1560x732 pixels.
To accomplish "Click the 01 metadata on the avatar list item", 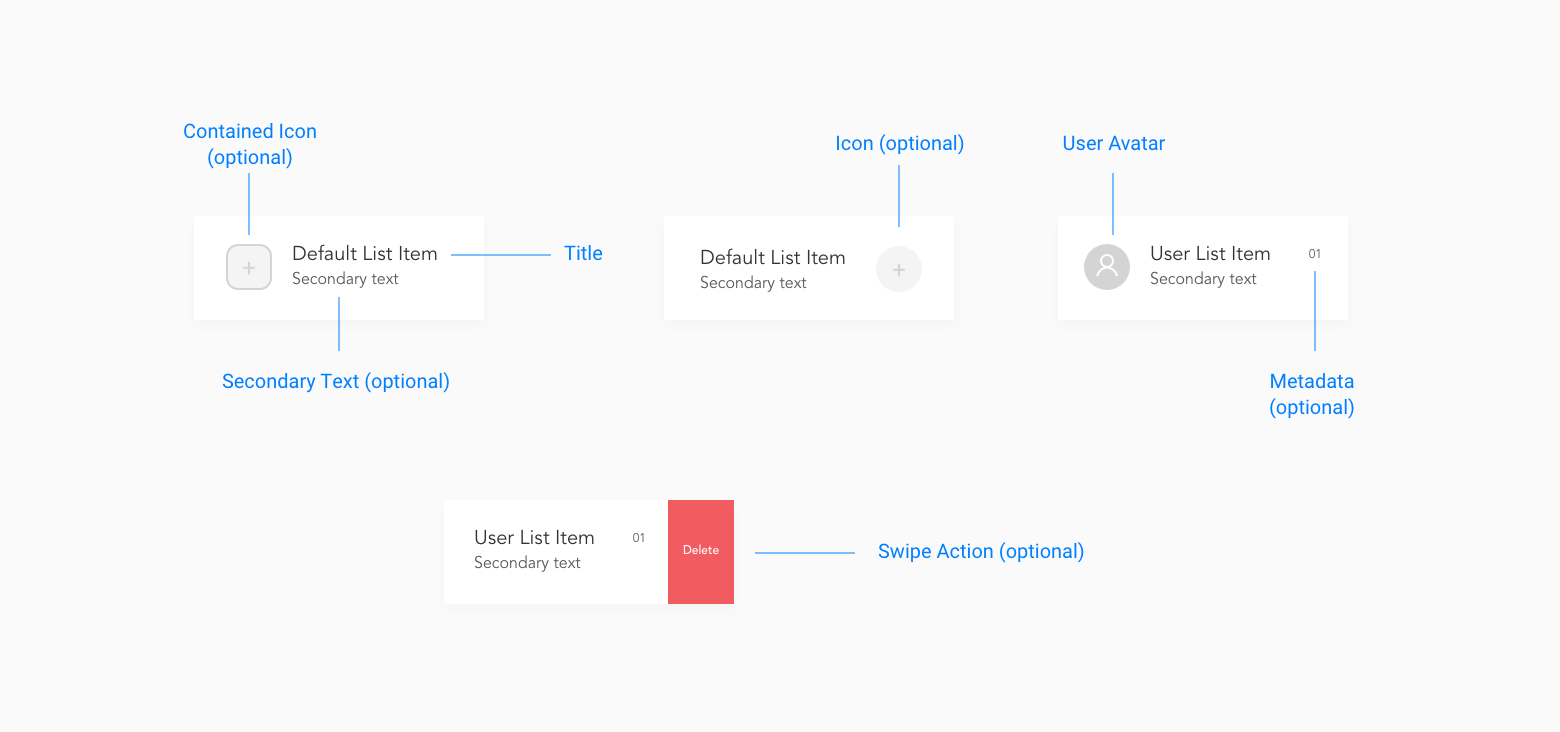I will (x=1315, y=254).
